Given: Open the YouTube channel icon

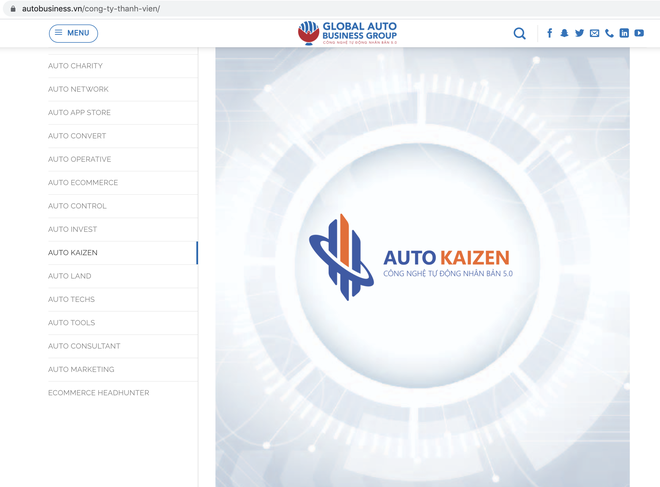Looking at the screenshot, I should tap(639, 33).
